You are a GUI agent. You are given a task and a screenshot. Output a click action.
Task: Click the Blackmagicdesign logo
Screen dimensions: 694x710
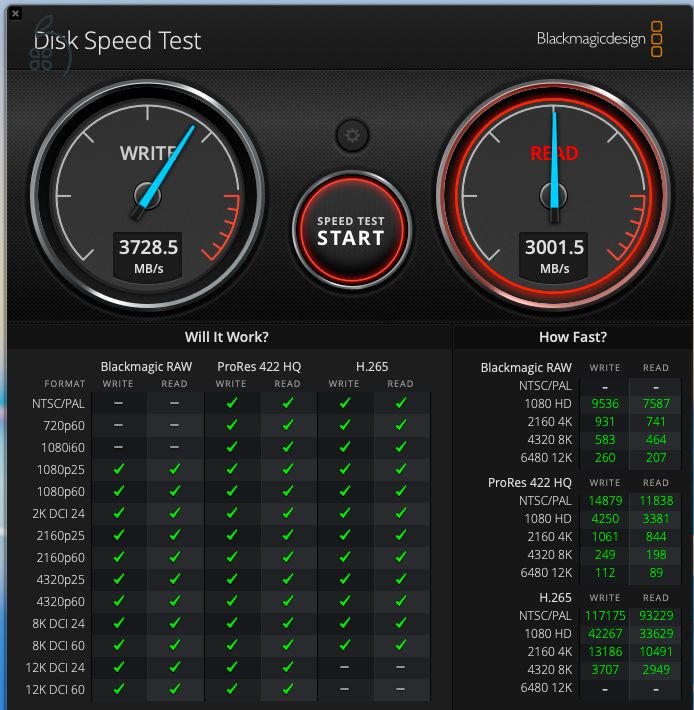click(599, 39)
